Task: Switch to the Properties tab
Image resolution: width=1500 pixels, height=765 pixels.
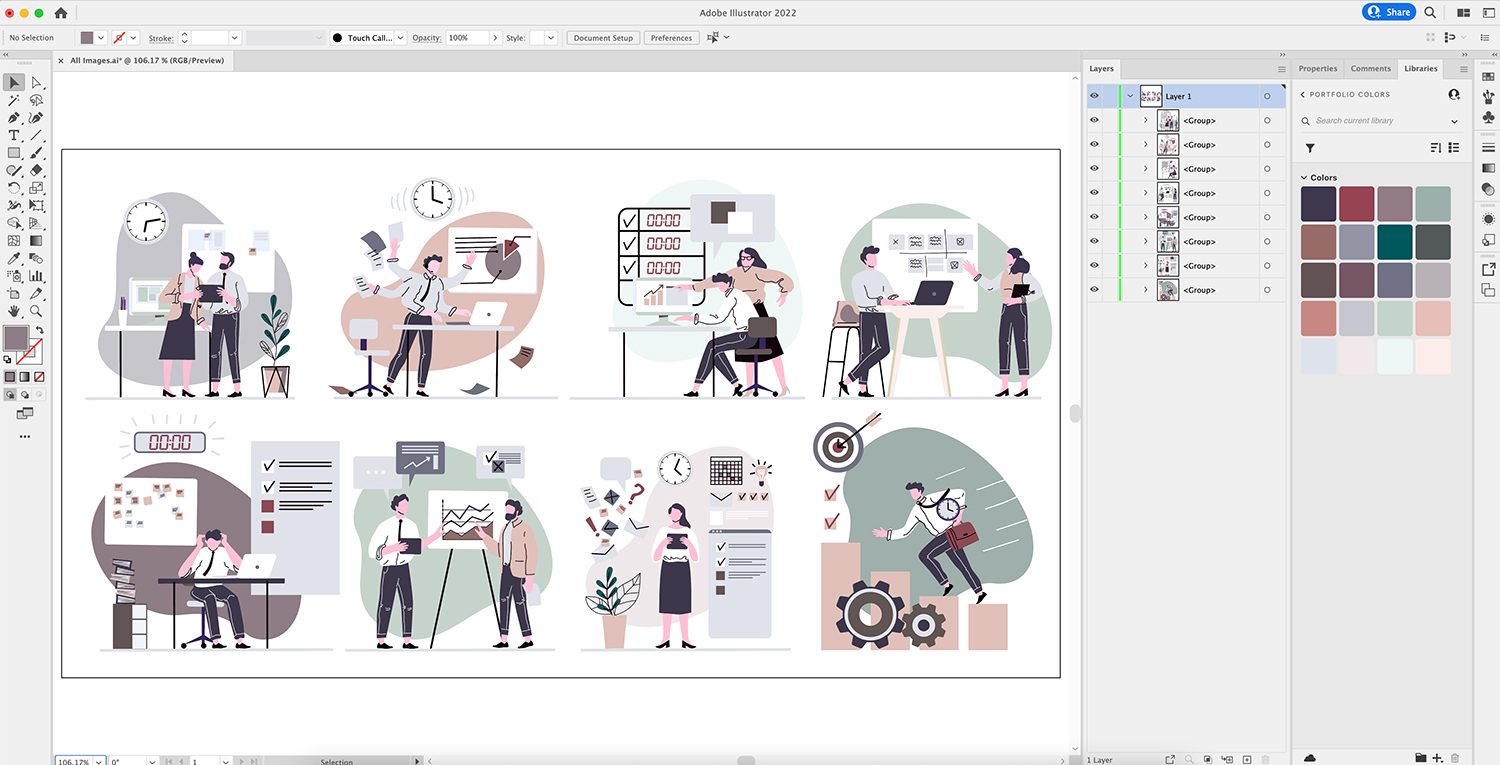Action: [x=1317, y=69]
